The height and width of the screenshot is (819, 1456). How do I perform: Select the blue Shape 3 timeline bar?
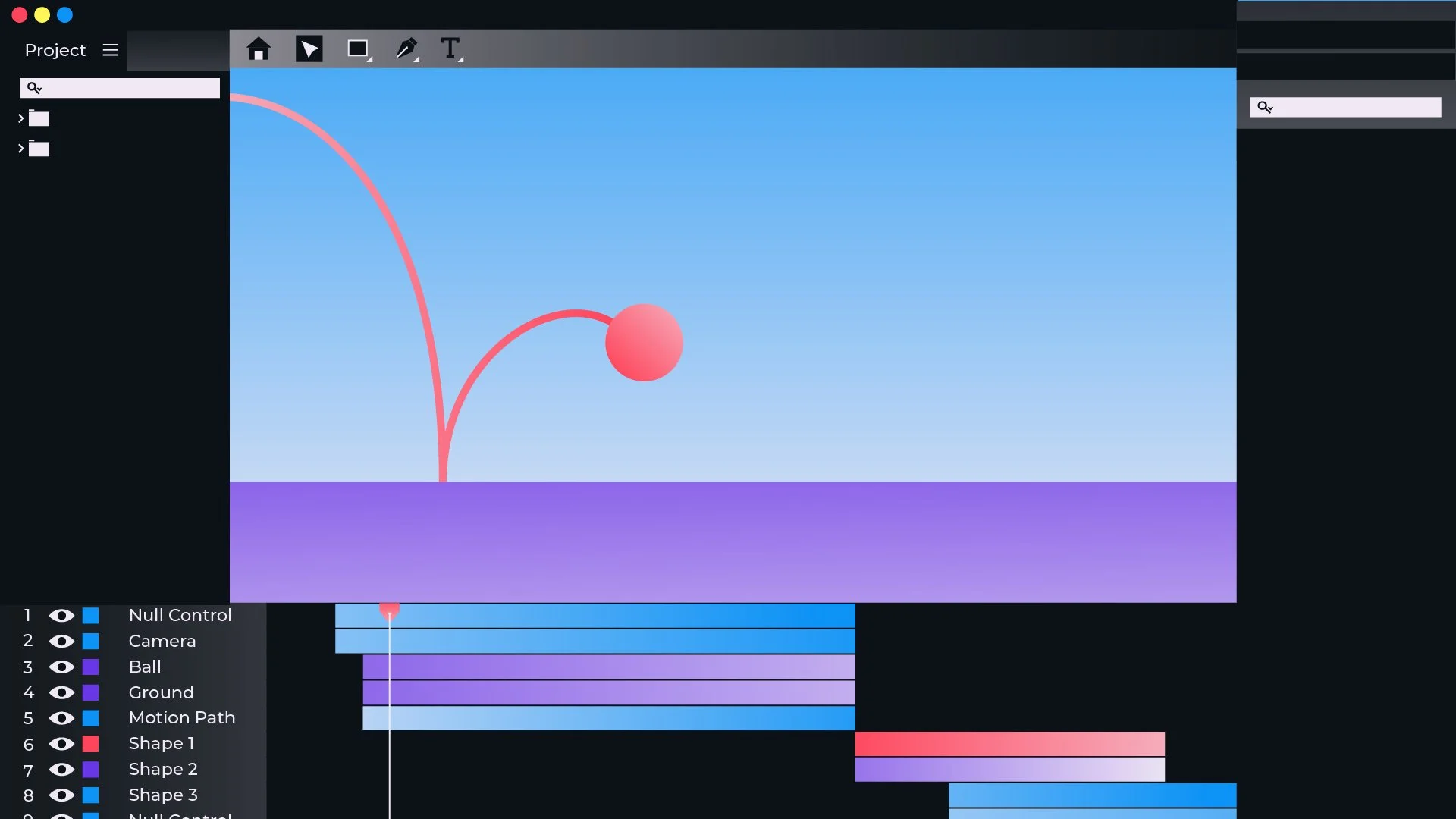click(x=1093, y=795)
